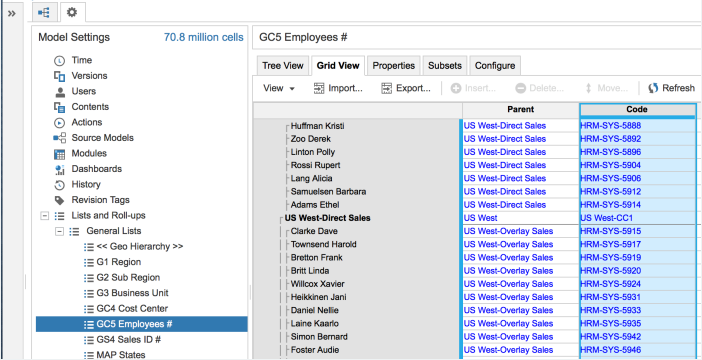Click Parent cell US West
Screen dimensions: 702x360
pyautogui.click(x=521, y=219)
